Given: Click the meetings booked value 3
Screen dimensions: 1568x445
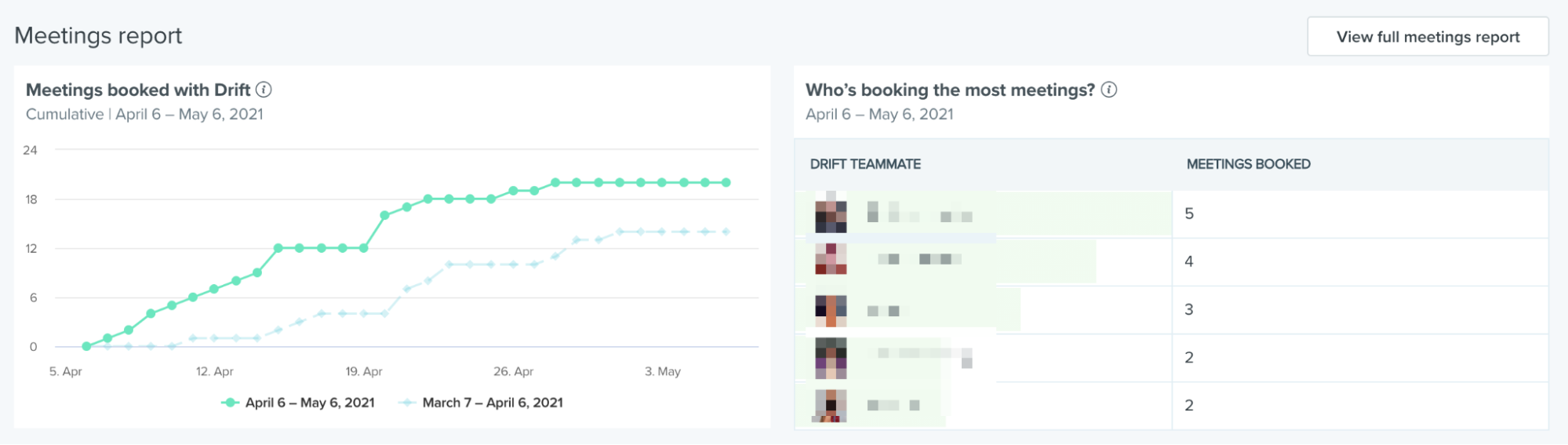Looking at the screenshot, I should pyautogui.click(x=1189, y=309).
